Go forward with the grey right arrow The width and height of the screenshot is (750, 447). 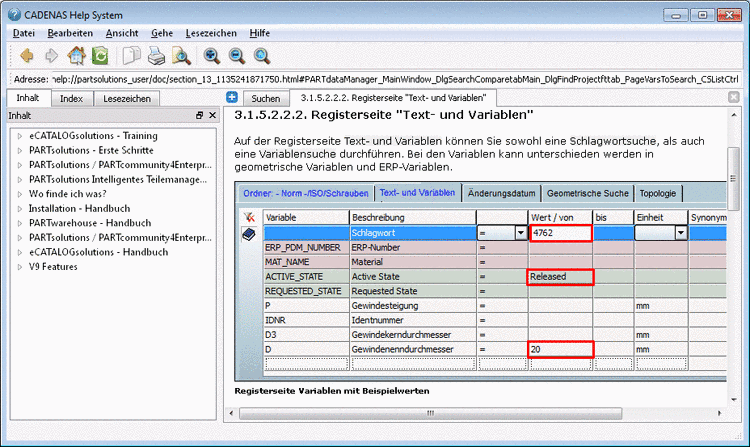point(51,56)
